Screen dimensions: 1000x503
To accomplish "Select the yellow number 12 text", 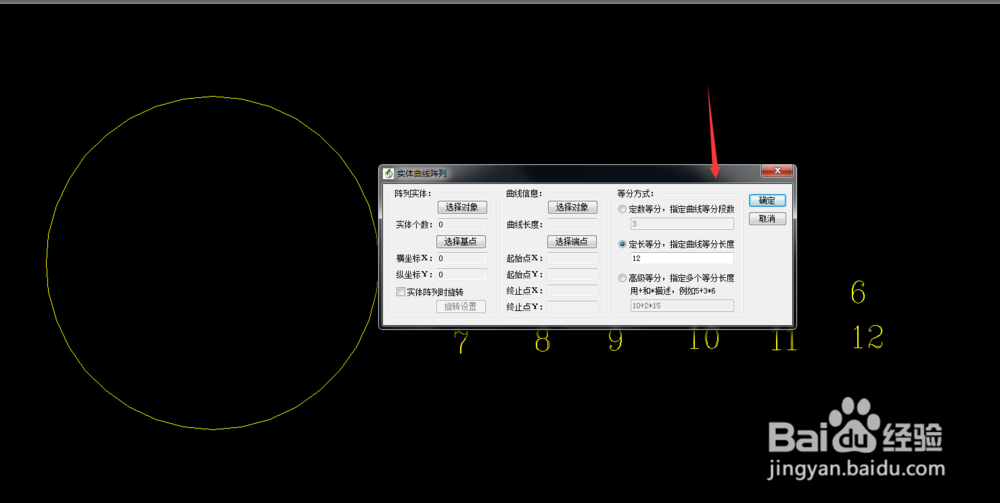I will point(867,337).
